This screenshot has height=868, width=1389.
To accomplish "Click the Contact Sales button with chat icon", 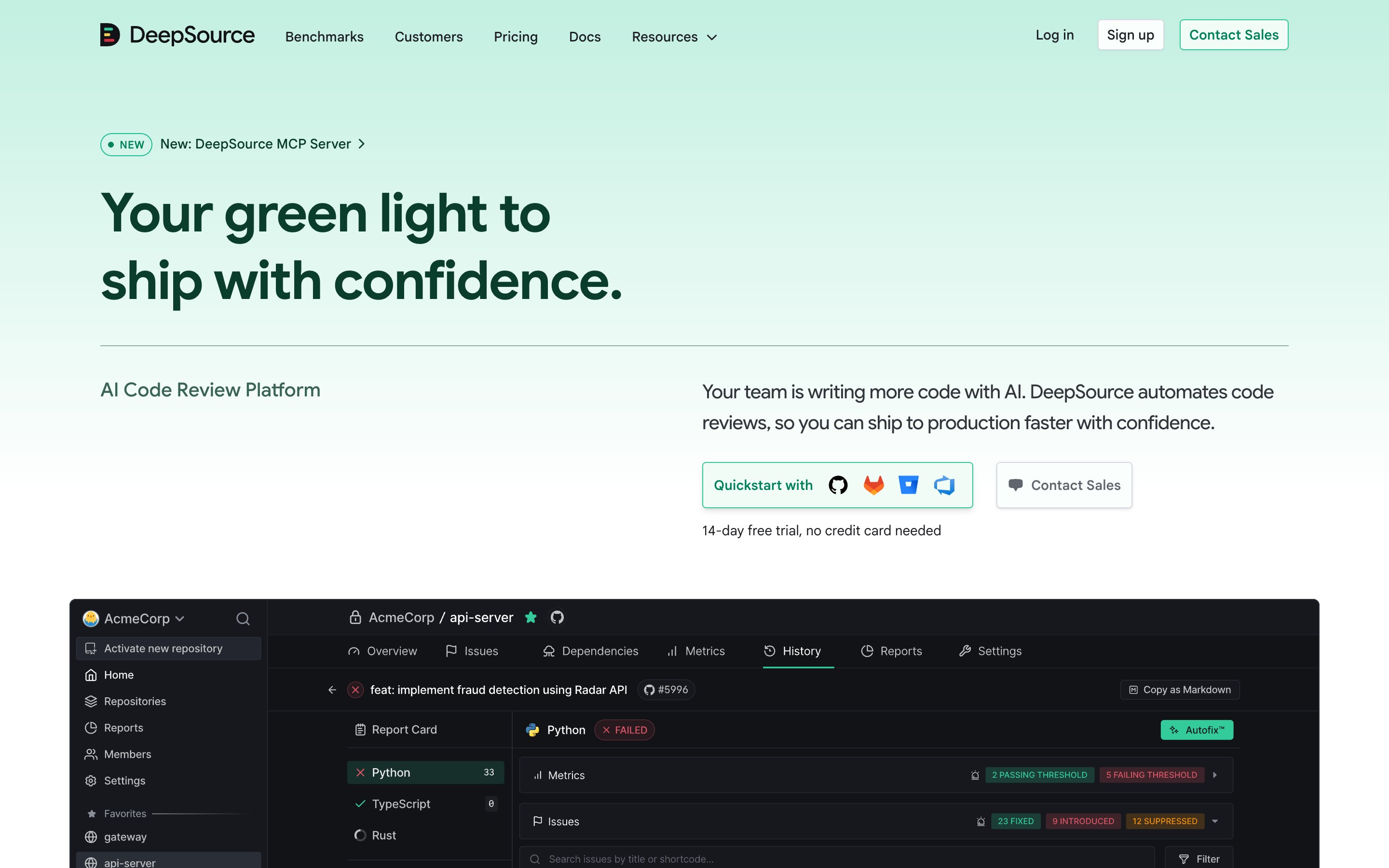I will coord(1064,485).
